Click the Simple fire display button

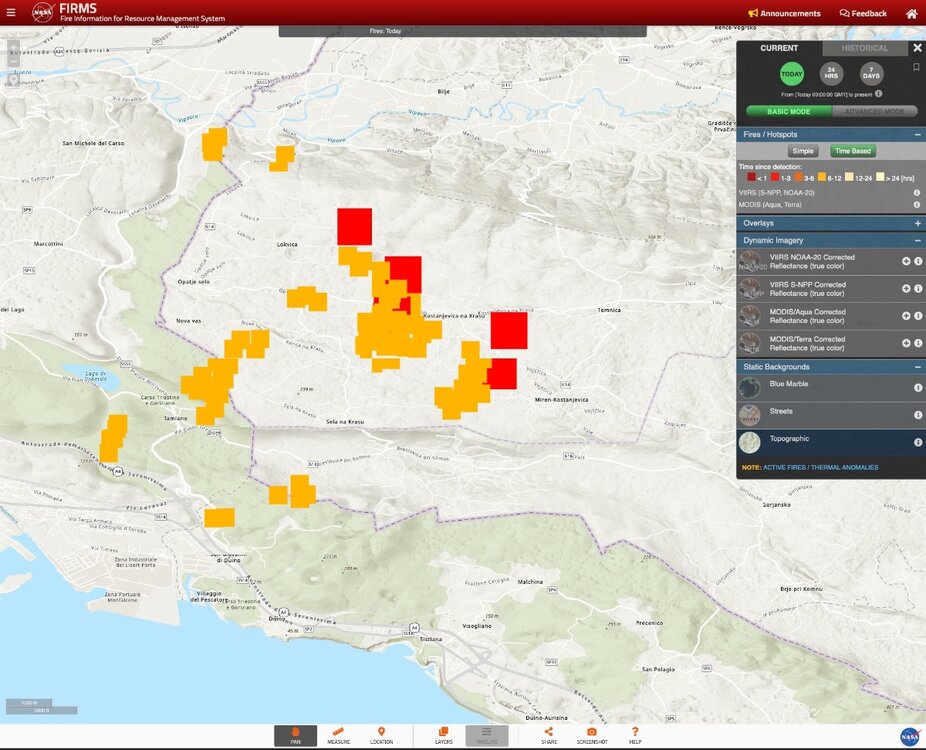pyautogui.click(x=803, y=151)
